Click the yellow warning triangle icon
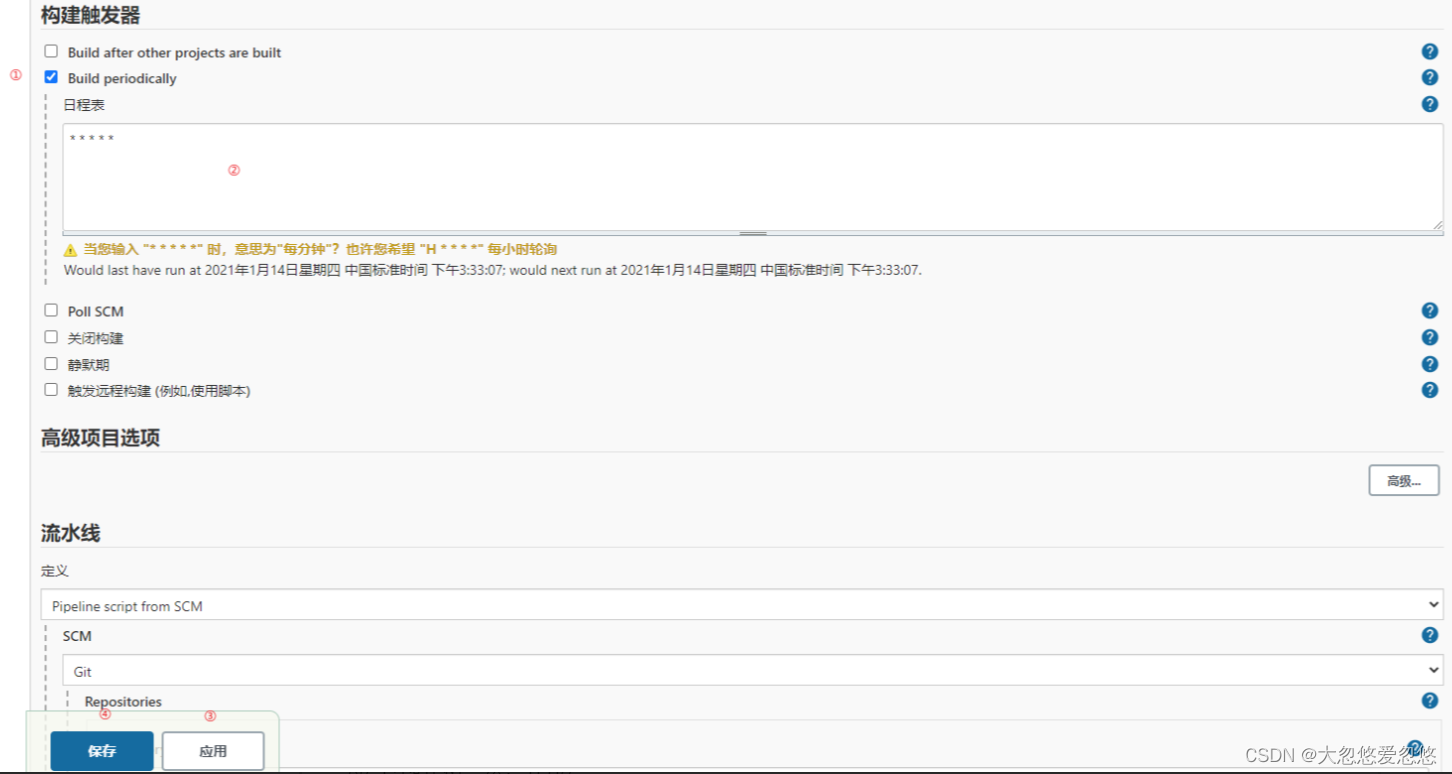Image resolution: width=1452 pixels, height=774 pixels. tap(70, 250)
